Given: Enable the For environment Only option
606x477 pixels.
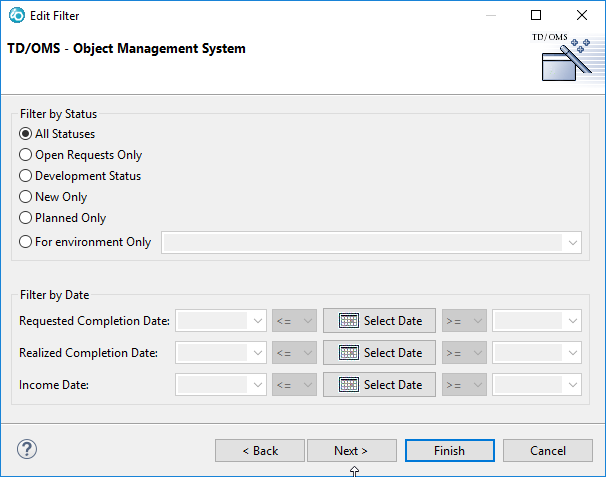Looking at the screenshot, I should pyautogui.click(x=26, y=242).
